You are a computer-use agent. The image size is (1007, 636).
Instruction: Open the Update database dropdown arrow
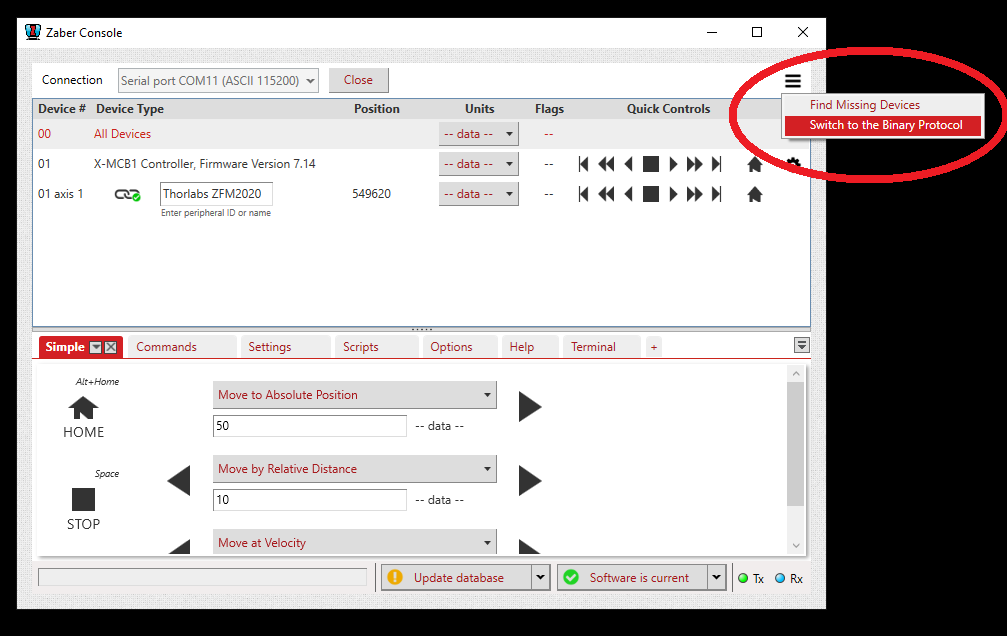tap(540, 577)
